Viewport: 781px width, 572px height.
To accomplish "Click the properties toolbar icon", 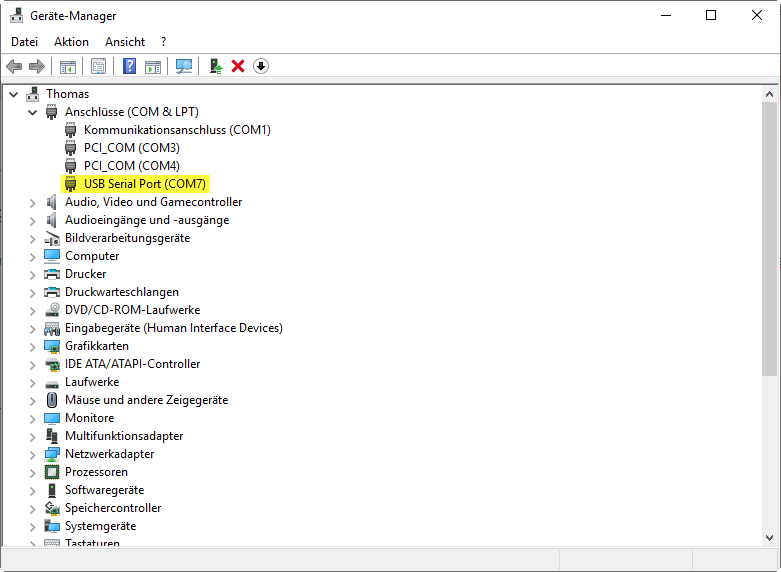I will 98,66.
